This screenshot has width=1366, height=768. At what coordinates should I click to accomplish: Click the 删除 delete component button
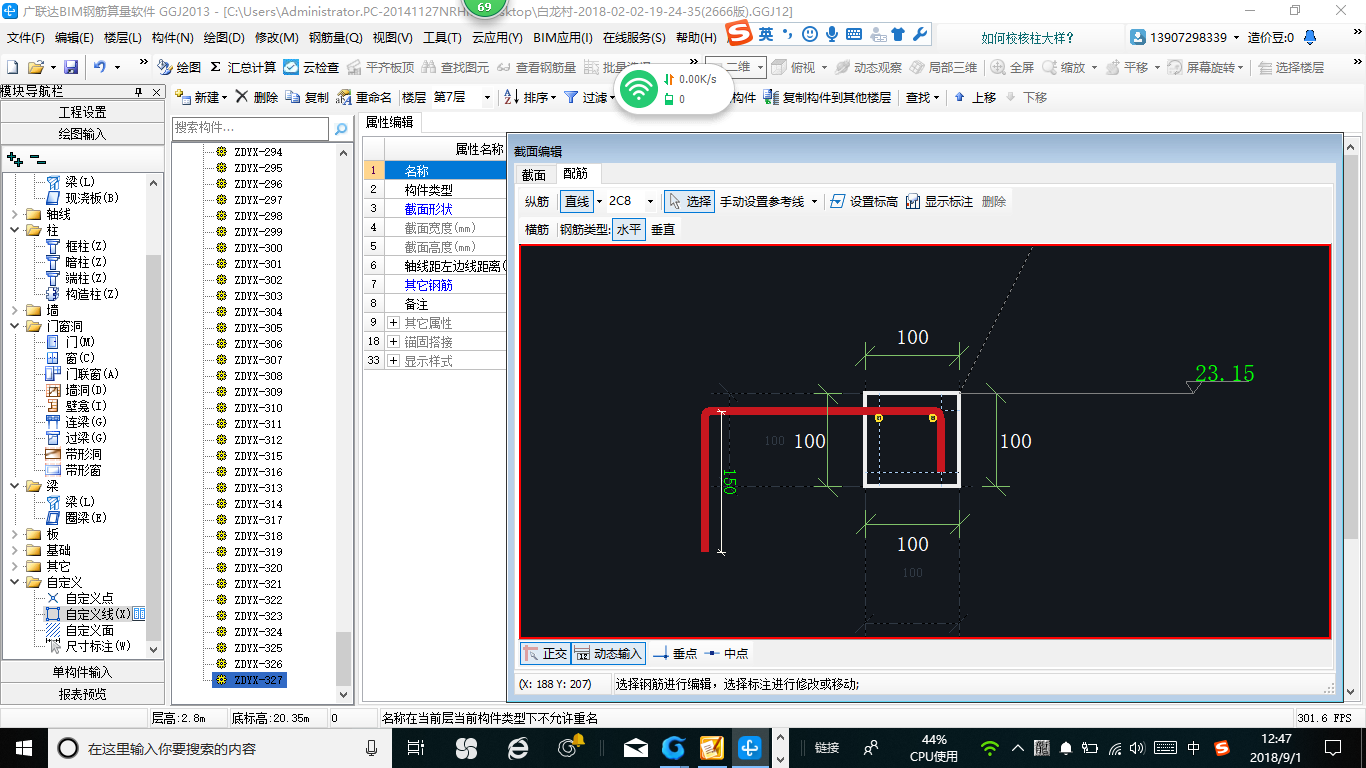pos(257,97)
